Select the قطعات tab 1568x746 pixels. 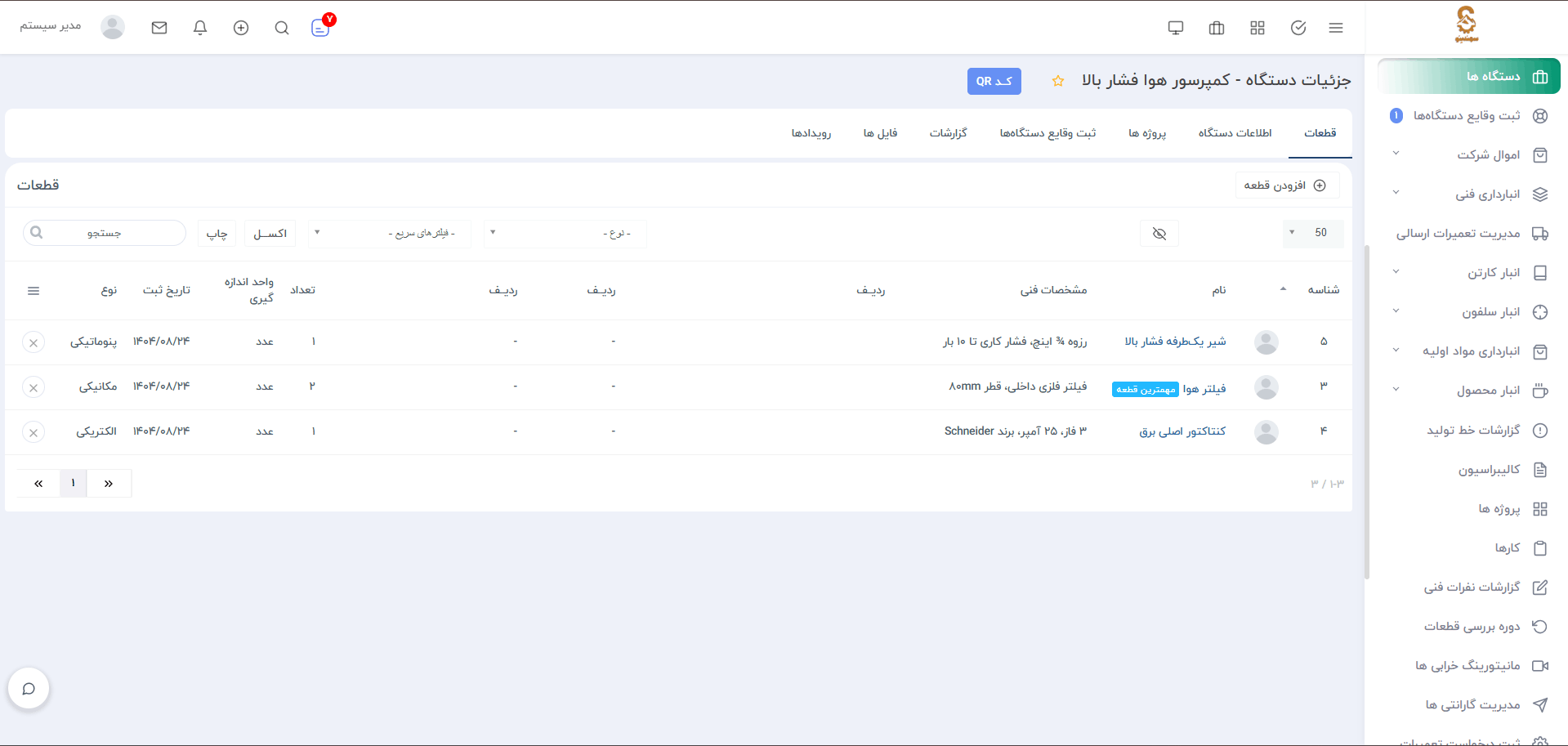click(x=1320, y=133)
